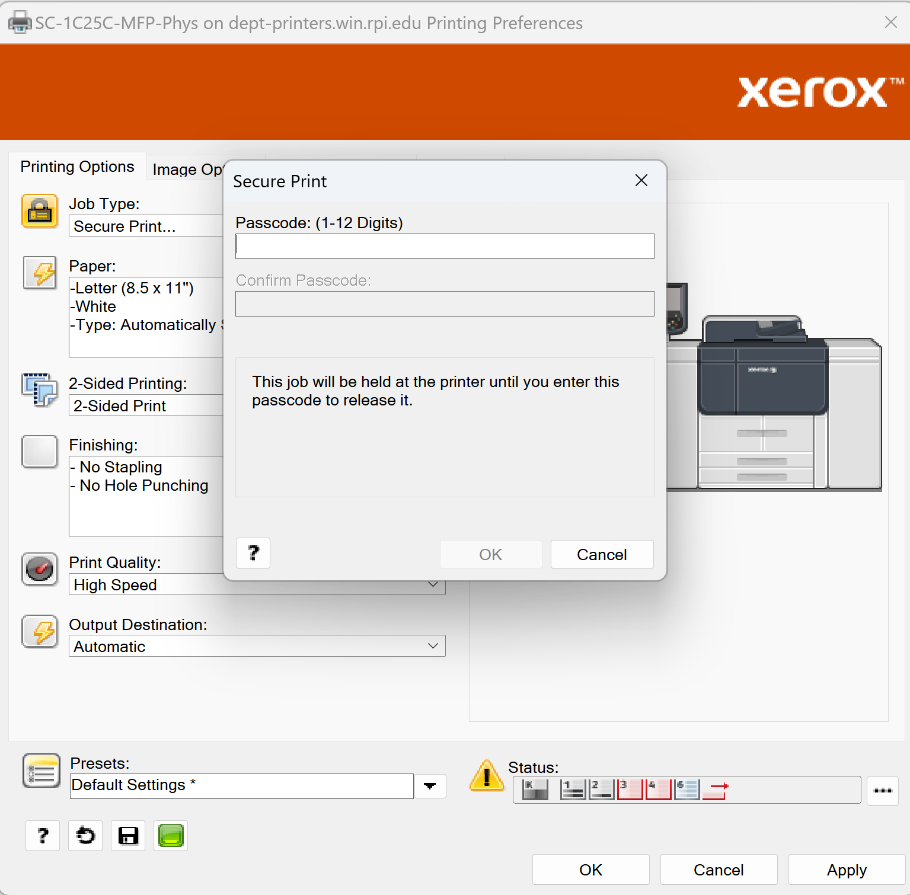910x895 pixels.
Task: Switch to the Printing Options tab
Action: [77, 167]
